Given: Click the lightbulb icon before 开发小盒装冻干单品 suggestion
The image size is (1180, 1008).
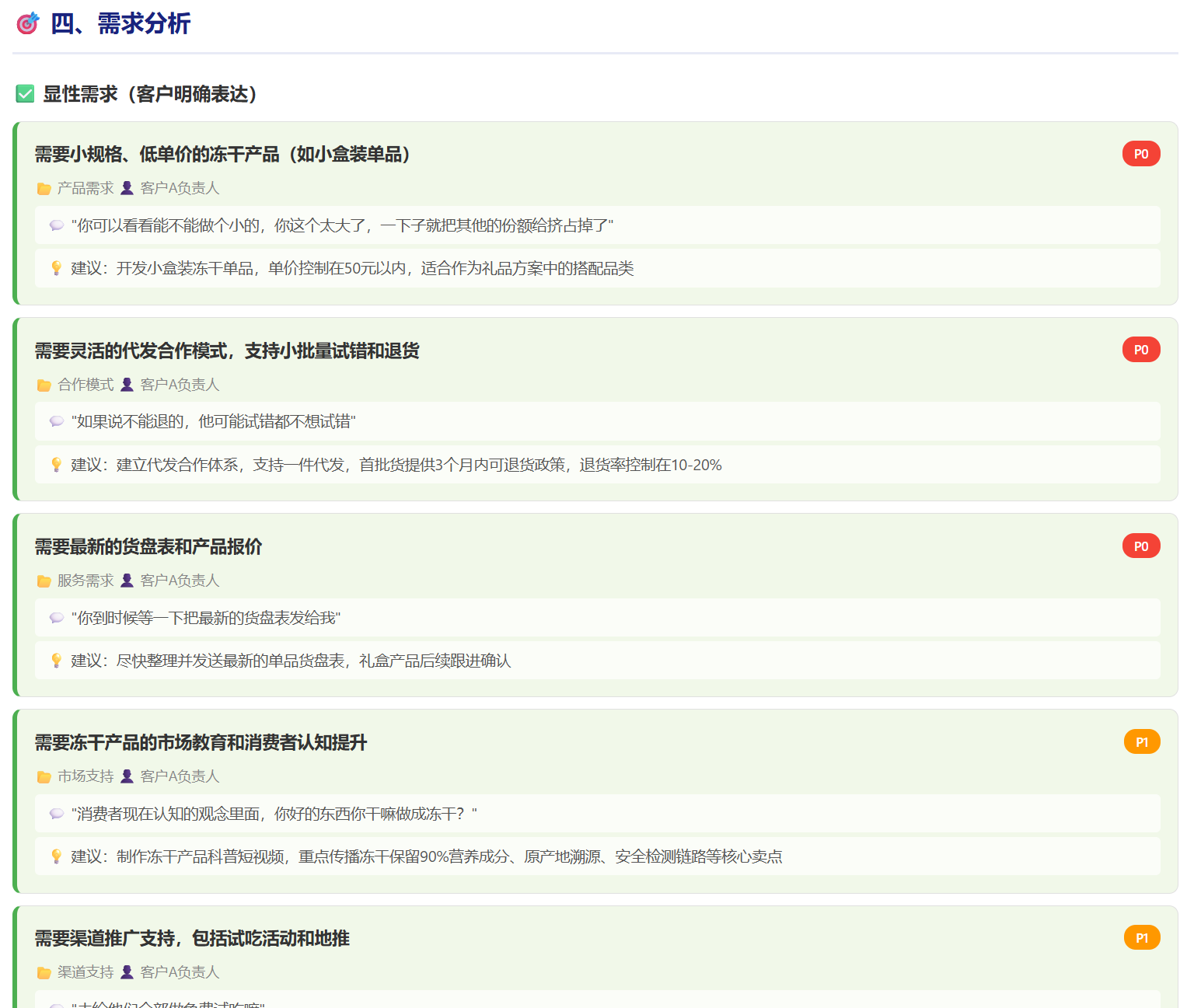Looking at the screenshot, I should pyautogui.click(x=57, y=268).
